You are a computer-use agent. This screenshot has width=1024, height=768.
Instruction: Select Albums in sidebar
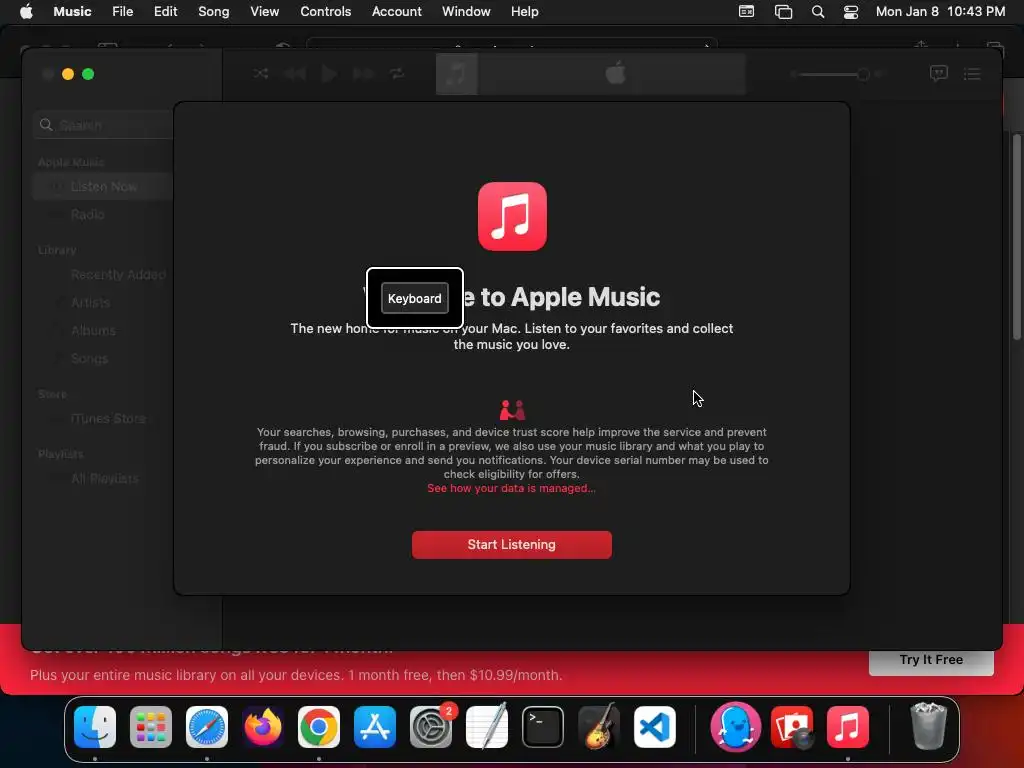[93, 330]
